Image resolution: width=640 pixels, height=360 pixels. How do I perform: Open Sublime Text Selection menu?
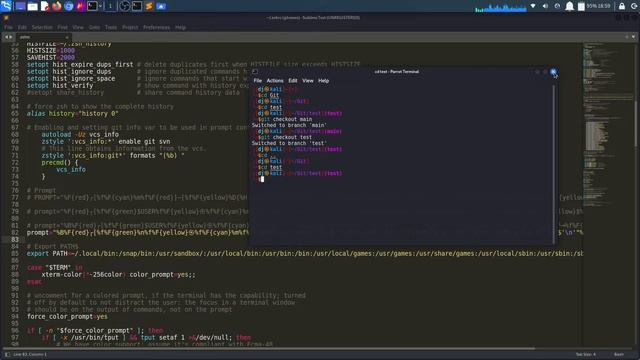(x=42, y=27)
